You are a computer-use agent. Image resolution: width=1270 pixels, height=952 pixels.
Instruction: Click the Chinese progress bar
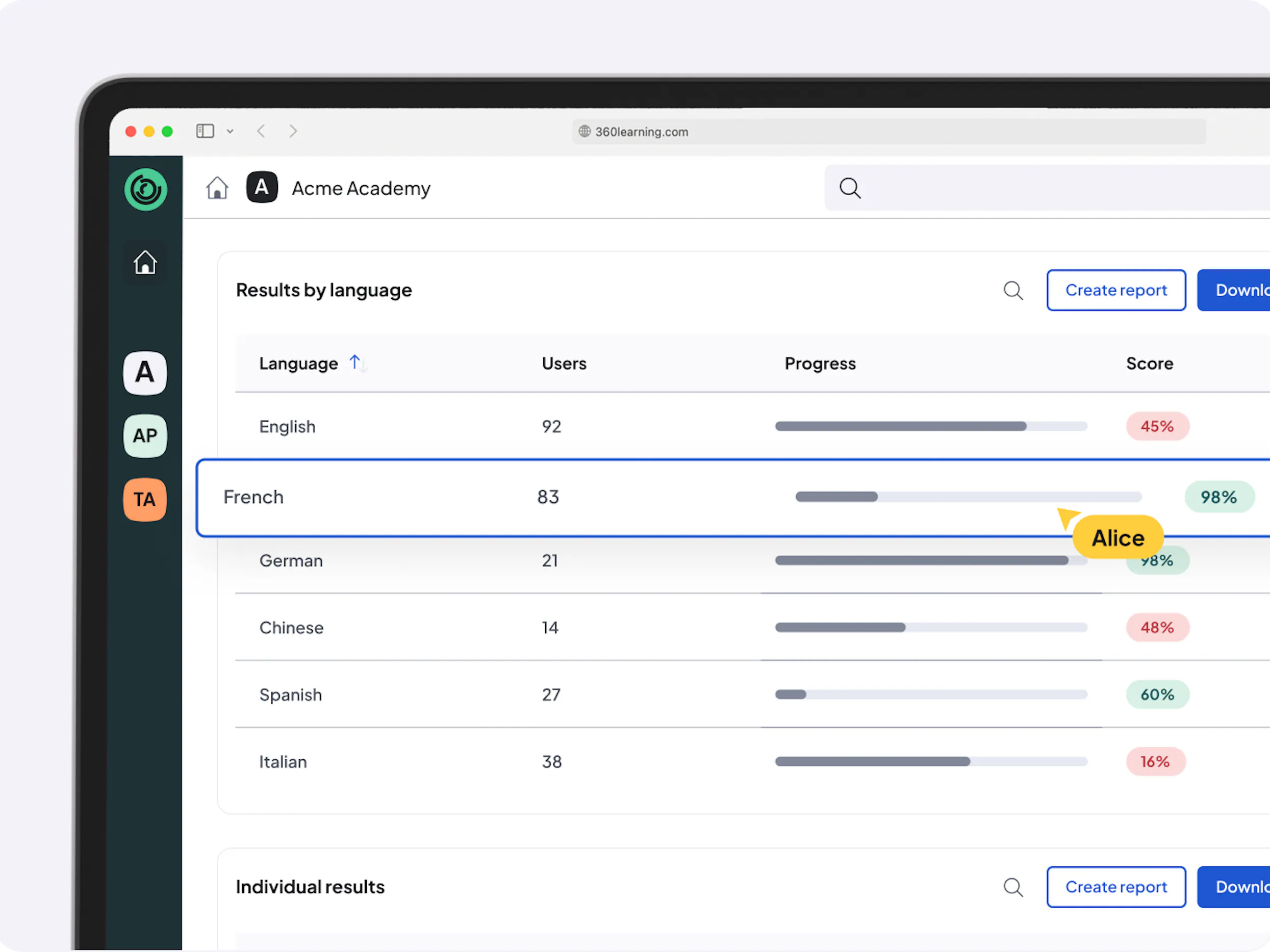(x=931, y=627)
